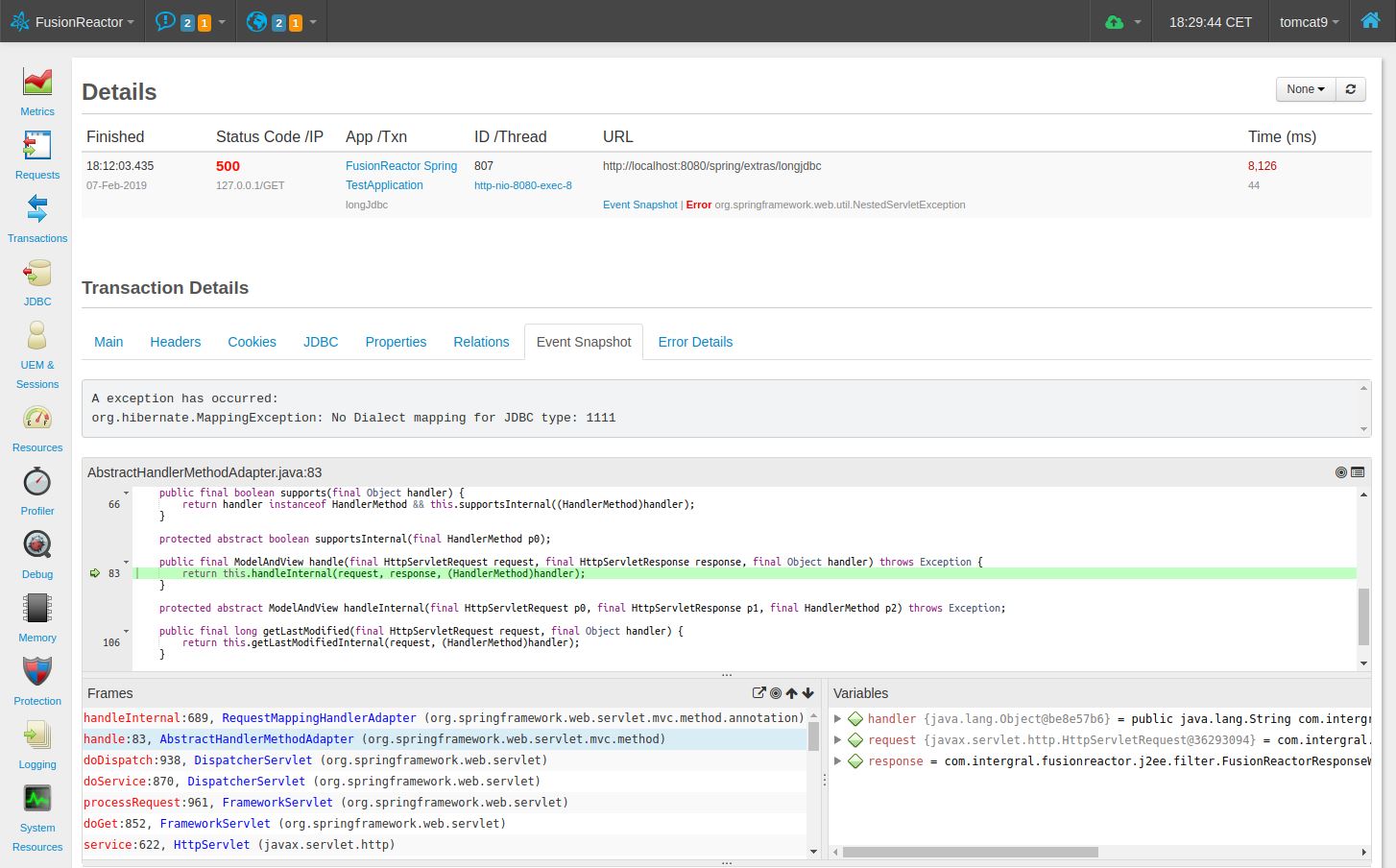
Task: Open the Headers tab in Transaction Details
Action: [x=176, y=342]
